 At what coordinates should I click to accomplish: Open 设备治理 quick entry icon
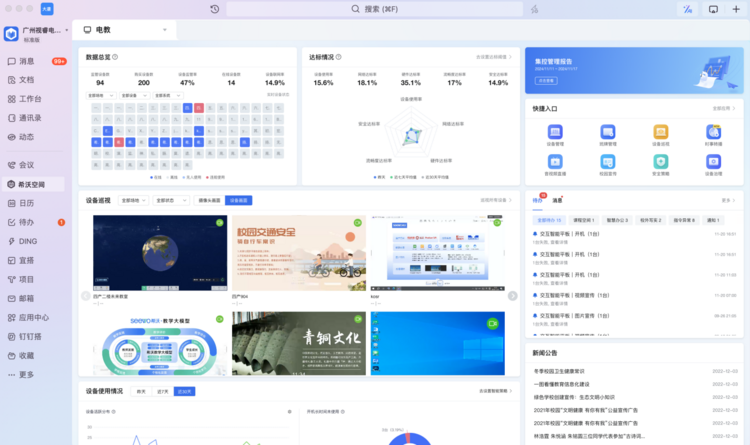point(713,162)
